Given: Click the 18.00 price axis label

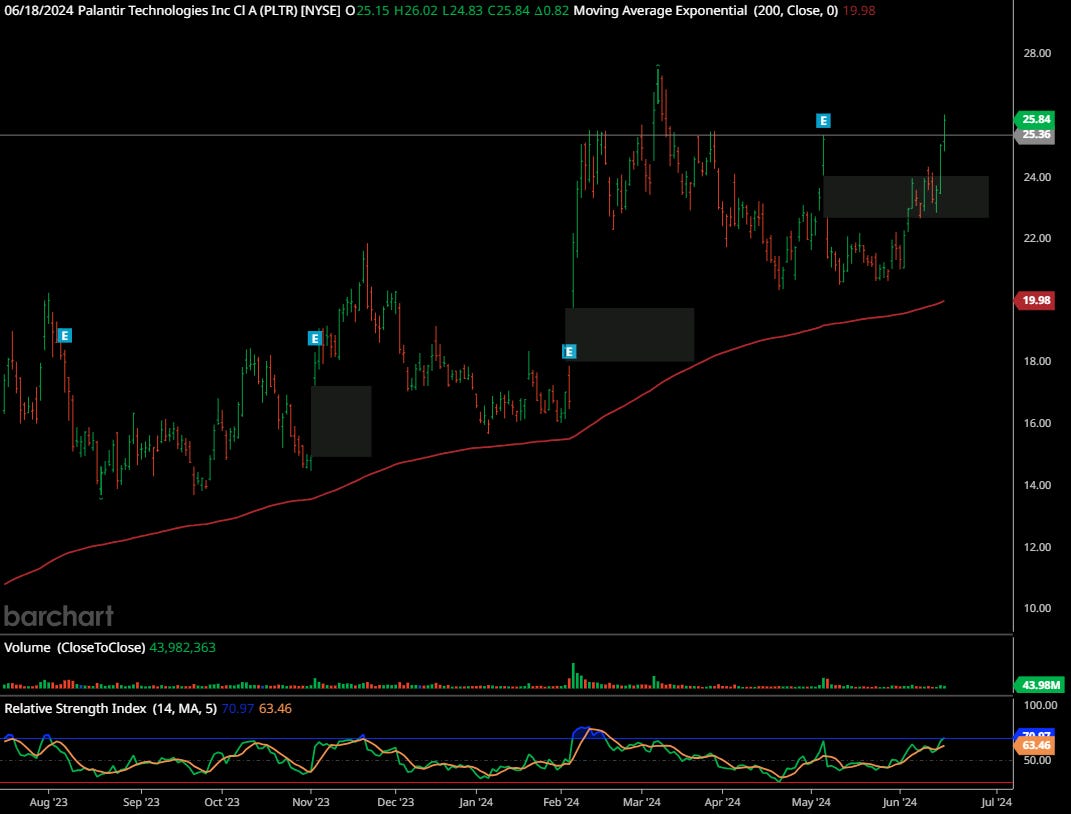Looking at the screenshot, I should (1037, 361).
